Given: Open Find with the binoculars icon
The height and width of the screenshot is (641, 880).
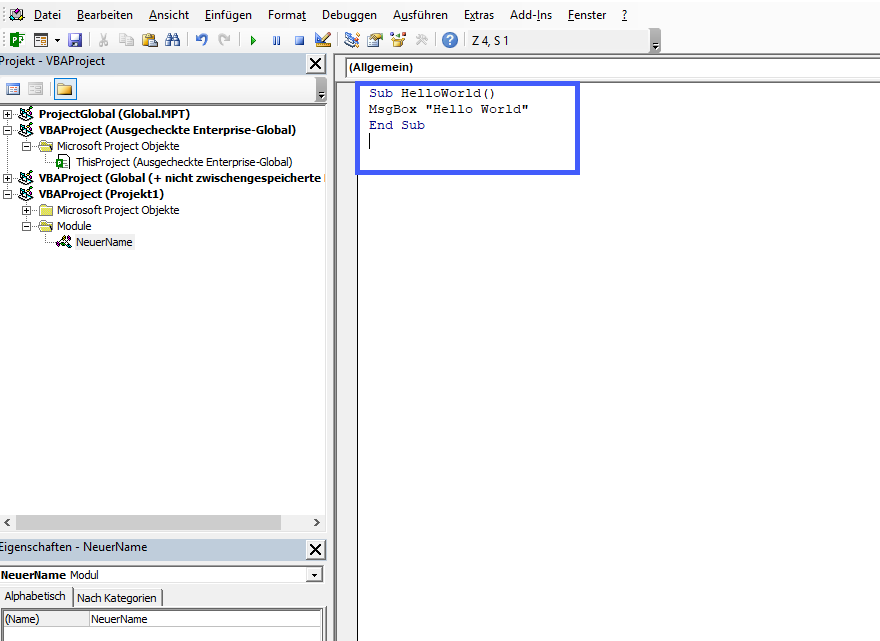Looking at the screenshot, I should click(173, 40).
